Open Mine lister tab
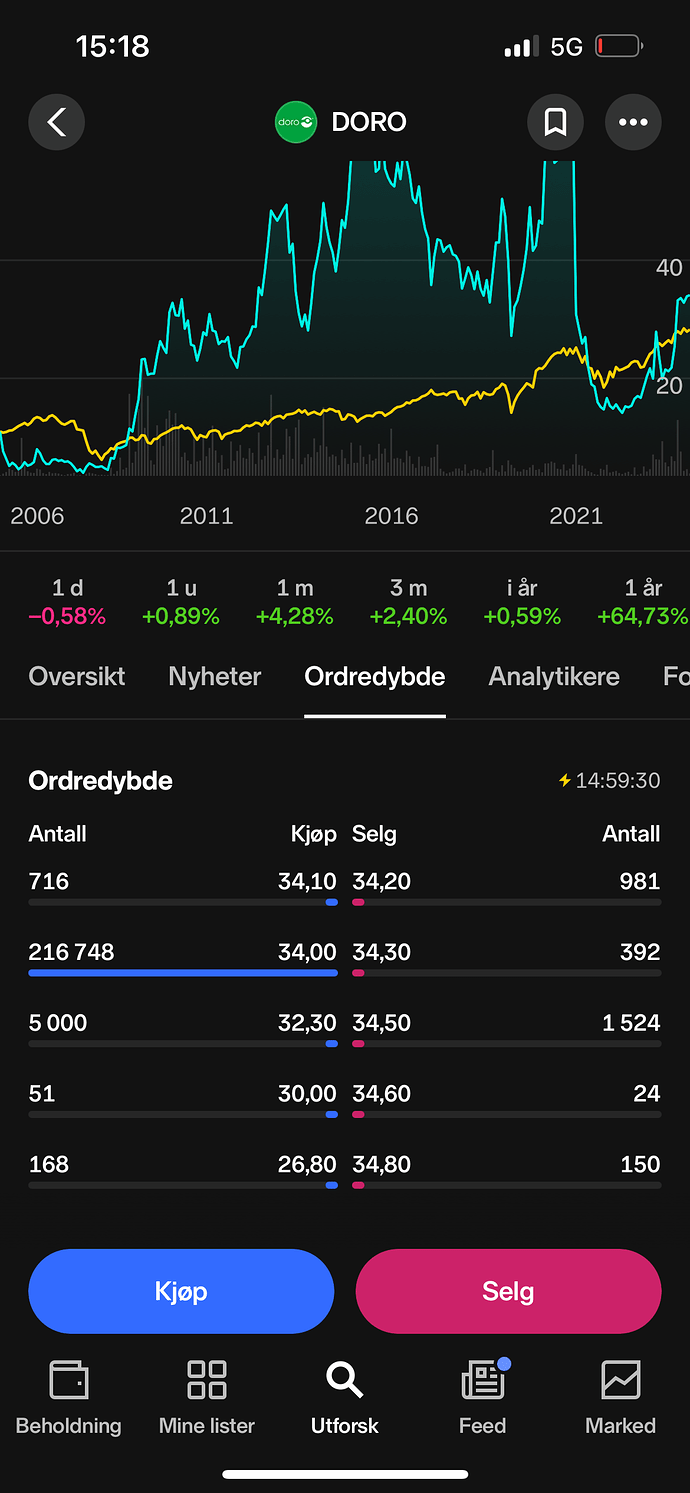This screenshot has height=1493, width=690. (x=207, y=1398)
